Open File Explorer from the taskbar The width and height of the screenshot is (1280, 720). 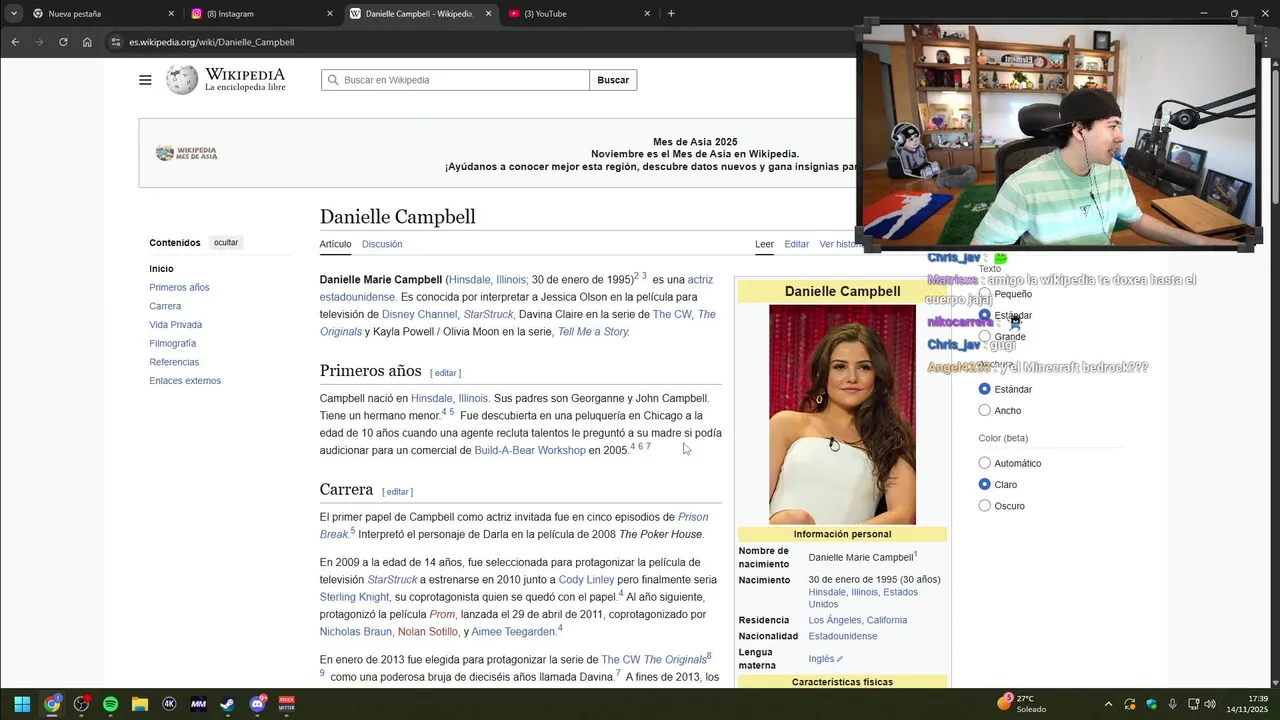pyautogui.click(x=140, y=704)
